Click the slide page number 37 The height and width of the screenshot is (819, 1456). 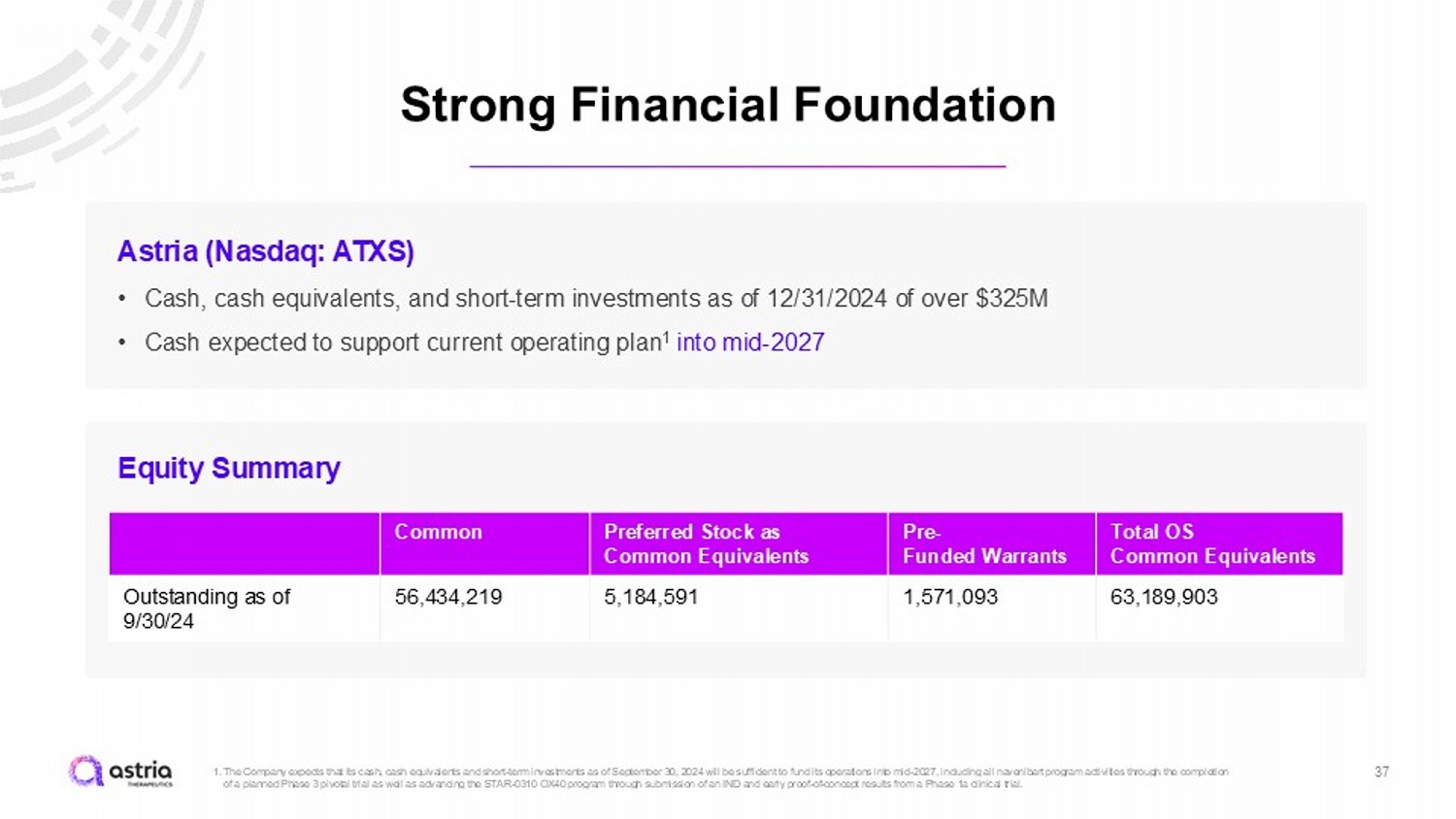1381,771
